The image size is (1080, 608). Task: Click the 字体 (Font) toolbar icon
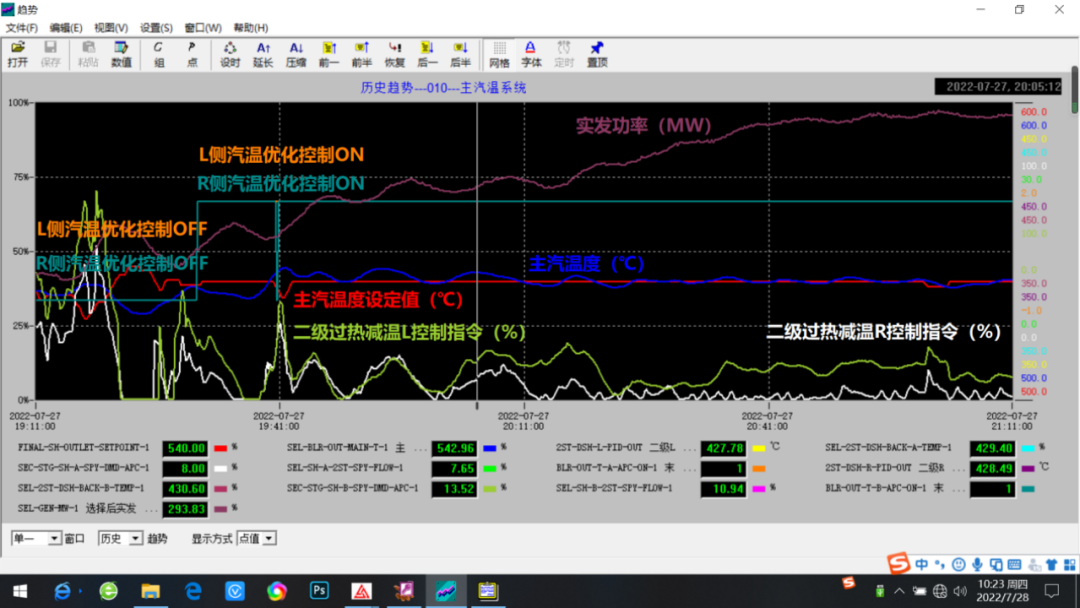pyautogui.click(x=531, y=54)
